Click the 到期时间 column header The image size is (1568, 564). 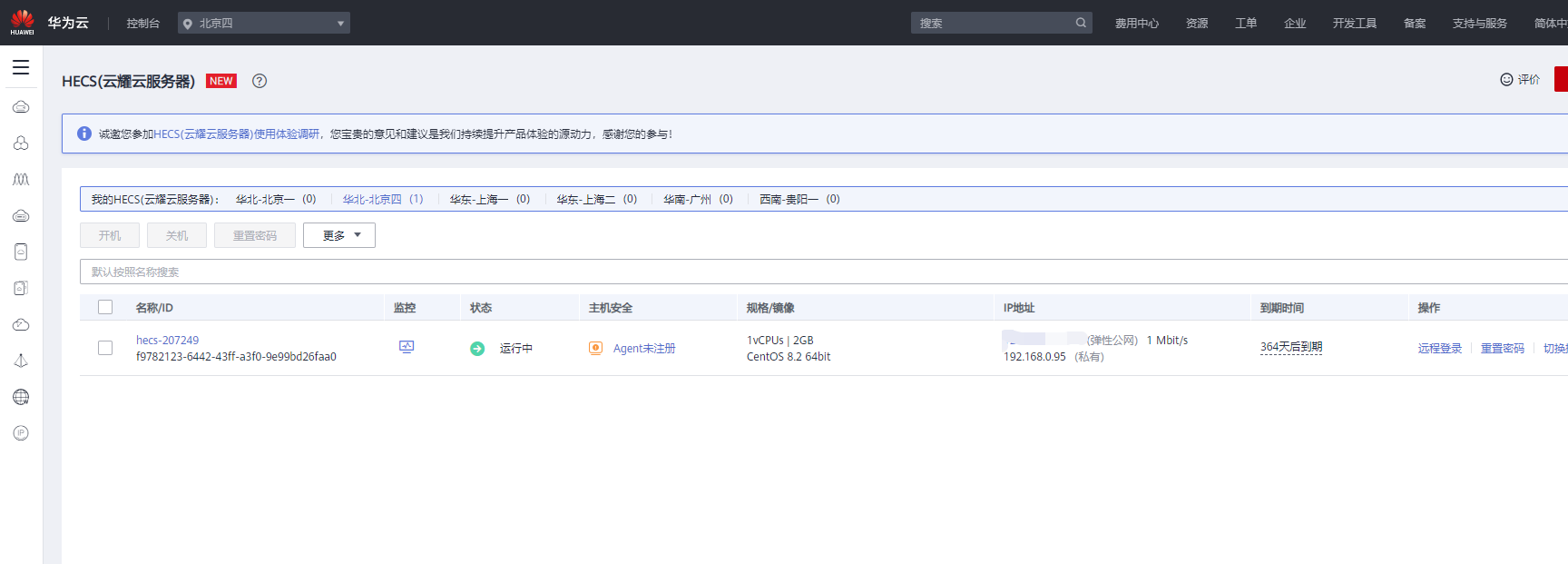click(1282, 308)
